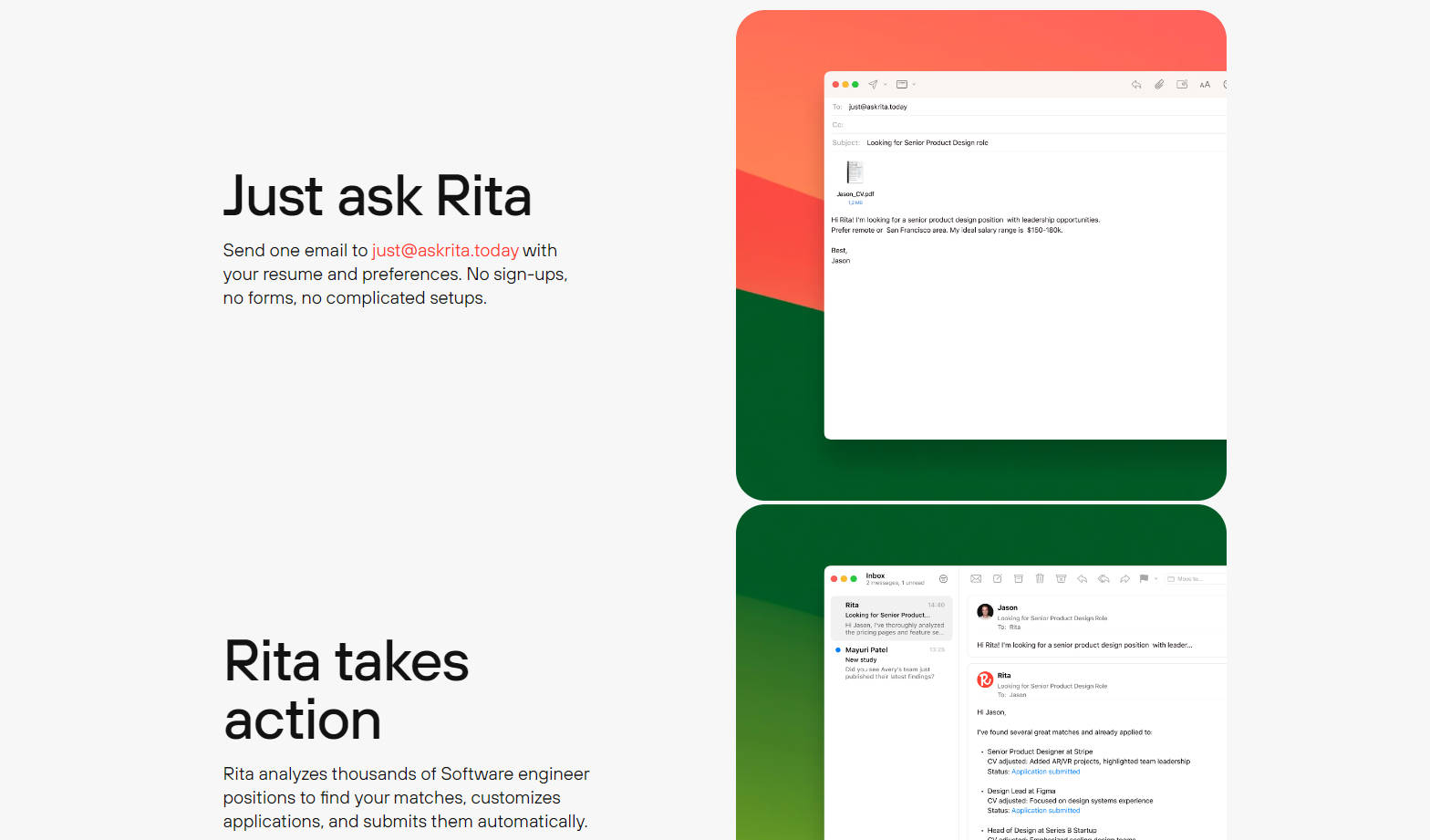Open the text format 'AA' icon

[x=1205, y=85]
